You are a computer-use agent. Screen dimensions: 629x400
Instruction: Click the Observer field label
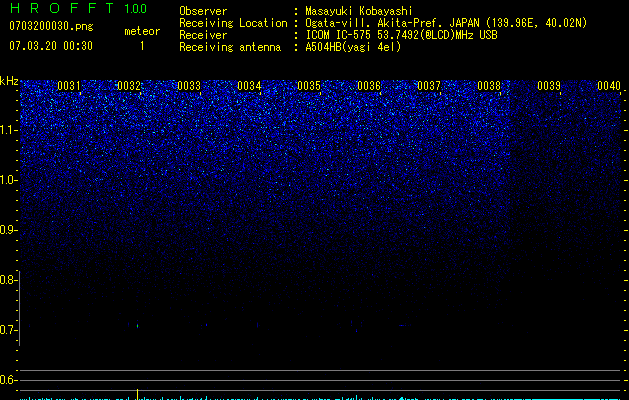pyautogui.click(x=203, y=11)
